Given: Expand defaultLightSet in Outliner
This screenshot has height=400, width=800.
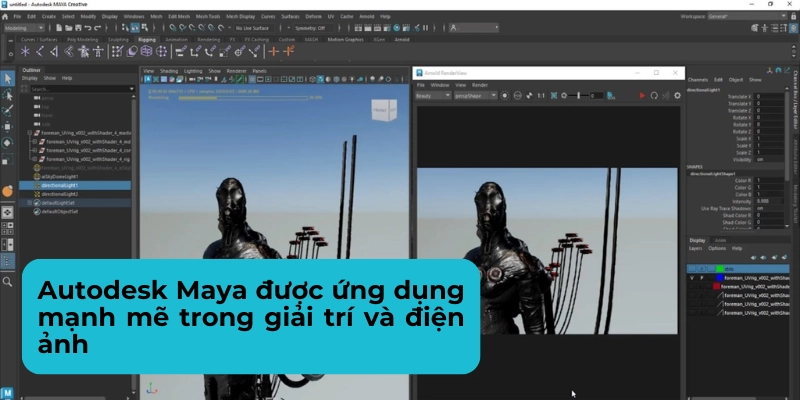Looking at the screenshot, I should coord(30,203).
